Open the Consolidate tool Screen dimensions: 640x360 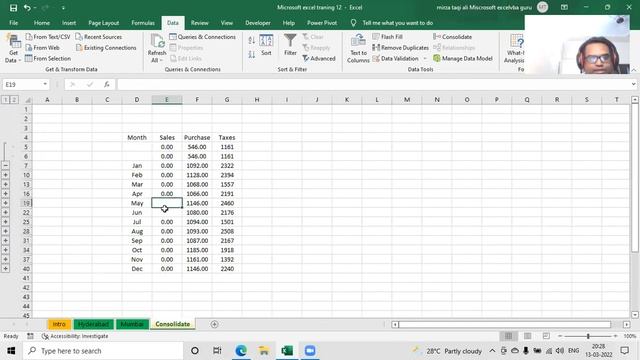452,37
